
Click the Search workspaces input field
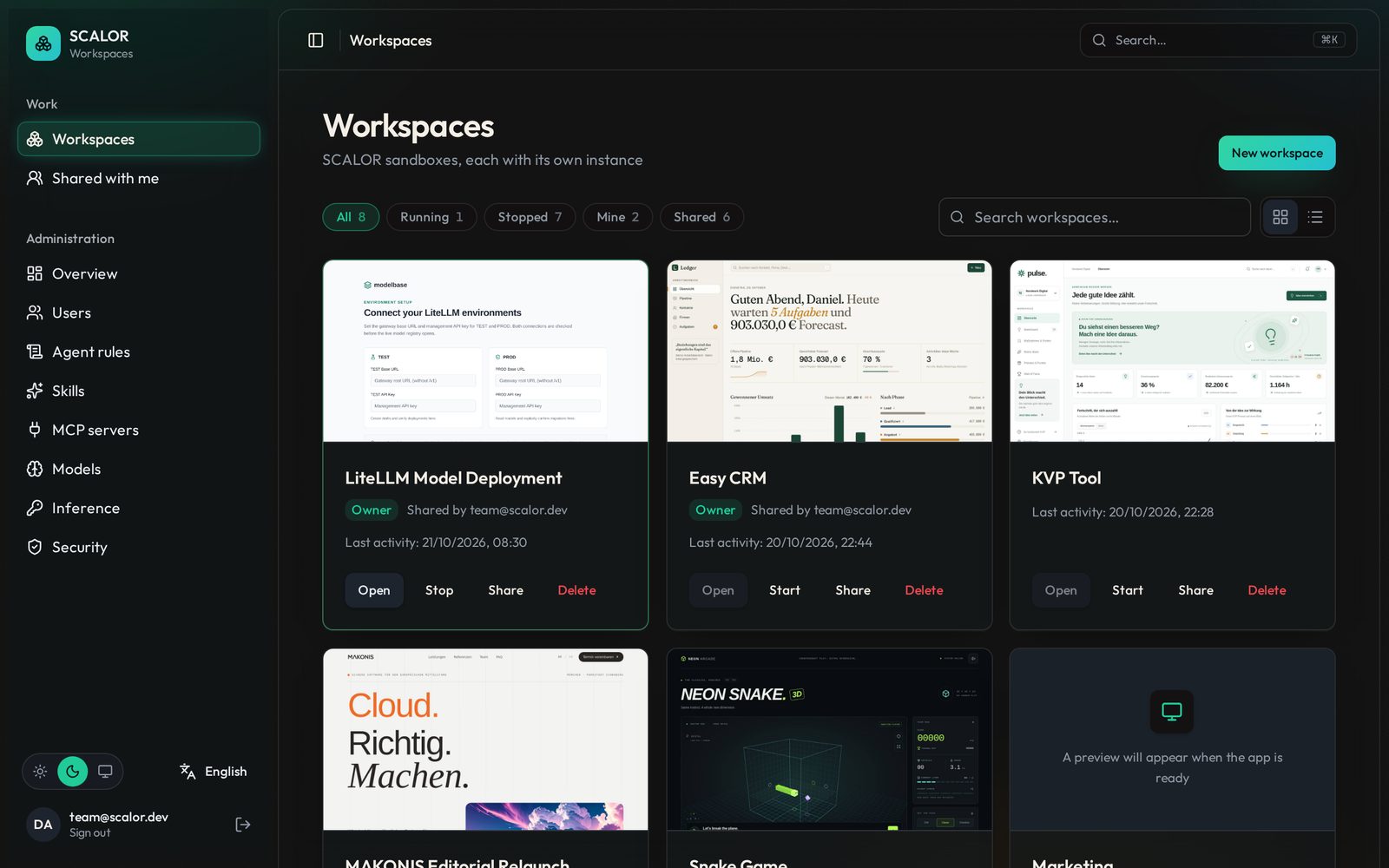pyautogui.click(x=1095, y=217)
